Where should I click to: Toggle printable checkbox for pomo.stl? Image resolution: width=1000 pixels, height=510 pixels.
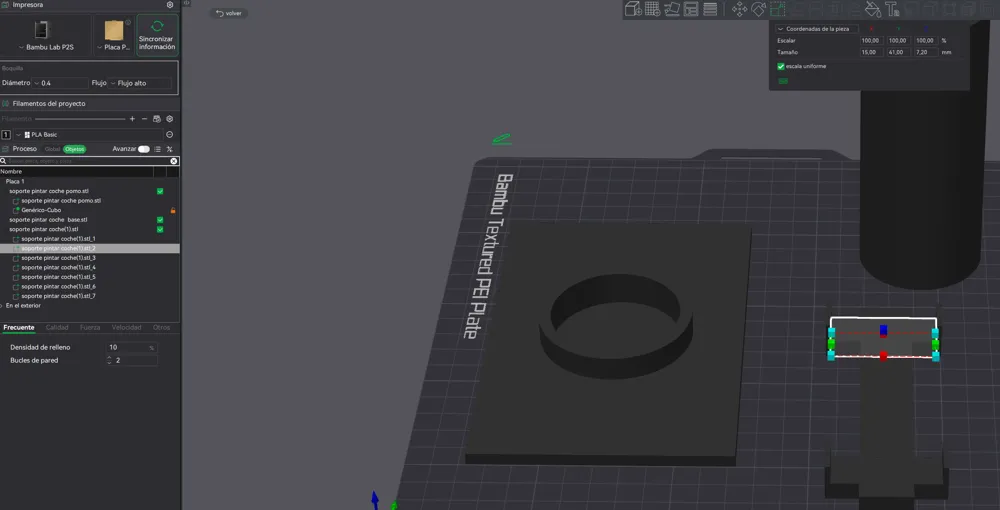point(160,191)
